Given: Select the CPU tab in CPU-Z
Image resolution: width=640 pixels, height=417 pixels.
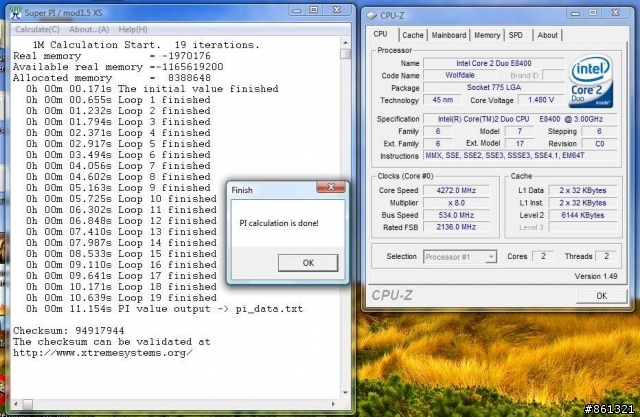Looking at the screenshot, I should (380, 34).
